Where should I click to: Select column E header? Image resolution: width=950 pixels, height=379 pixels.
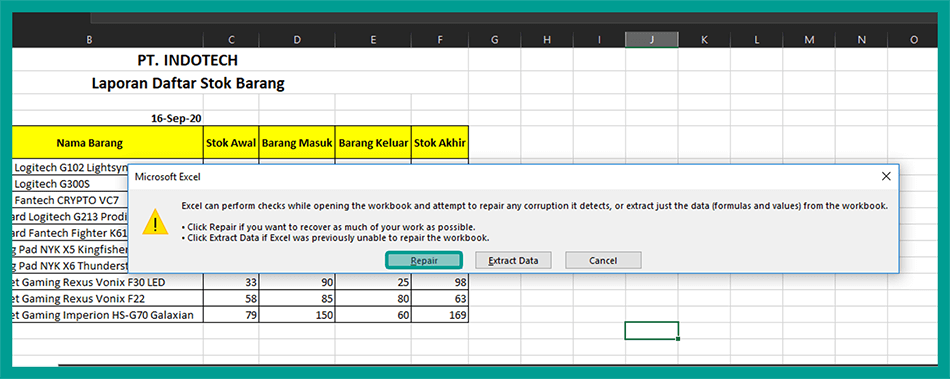point(373,39)
